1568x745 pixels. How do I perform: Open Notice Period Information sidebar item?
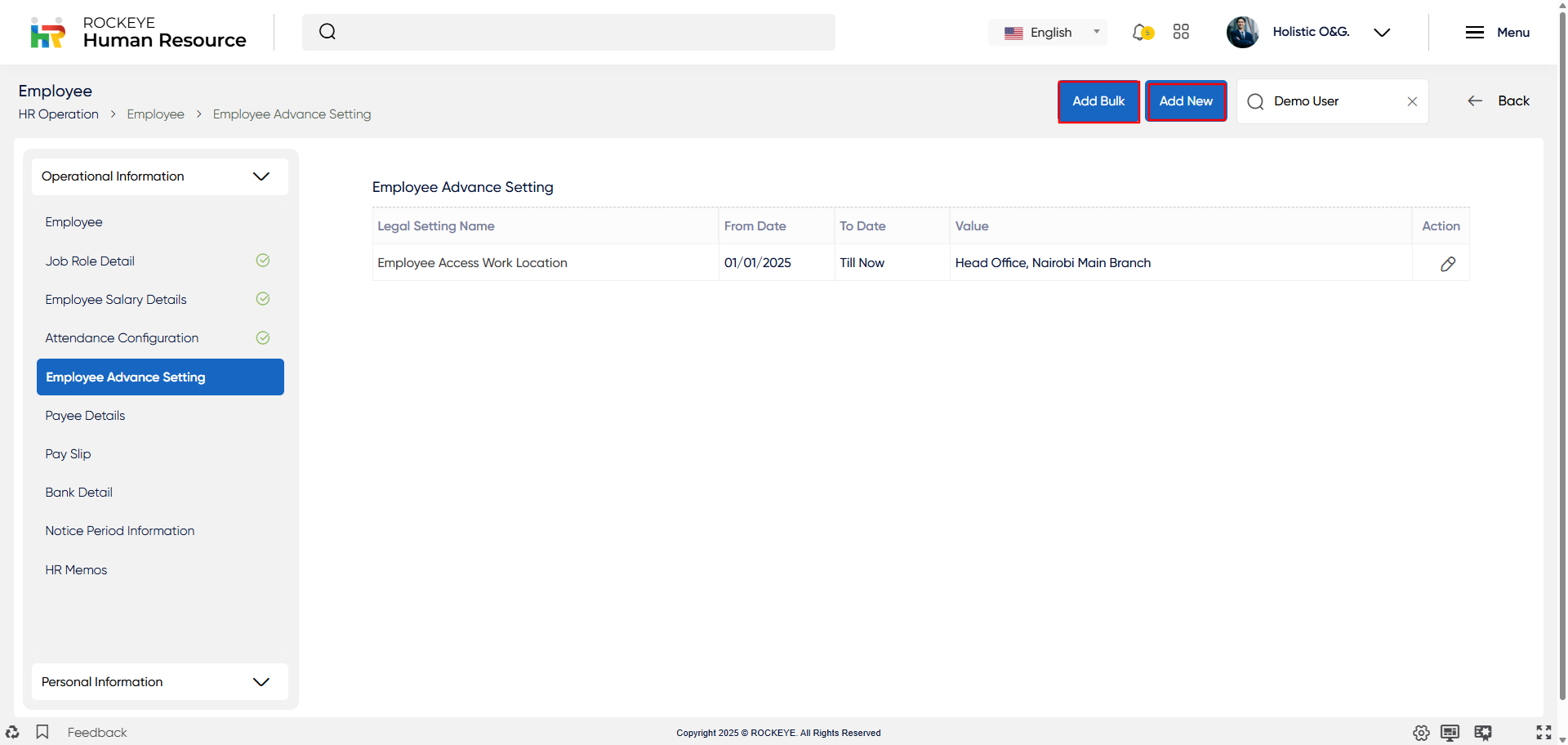(120, 531)
